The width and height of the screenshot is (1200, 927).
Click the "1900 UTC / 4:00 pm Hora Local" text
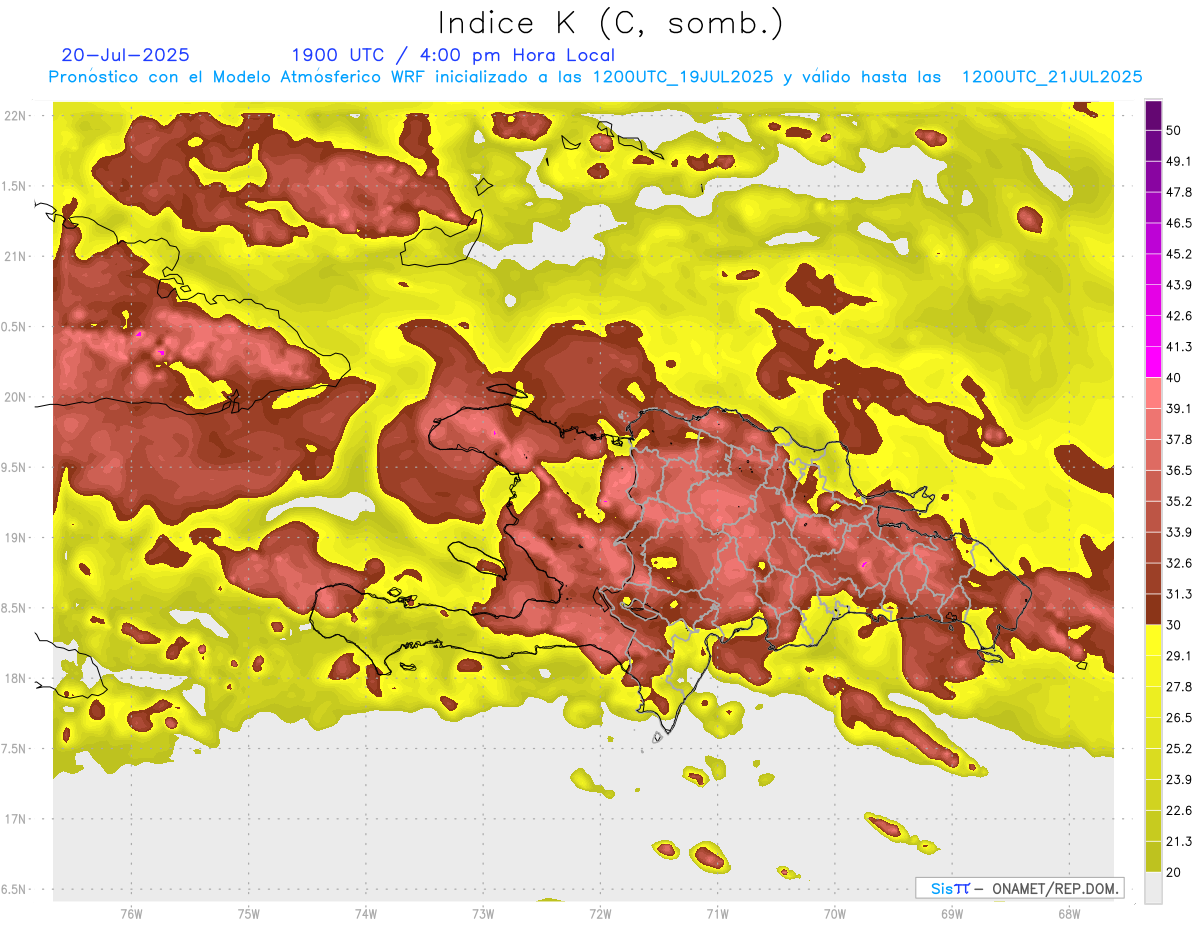click(453, 55)
